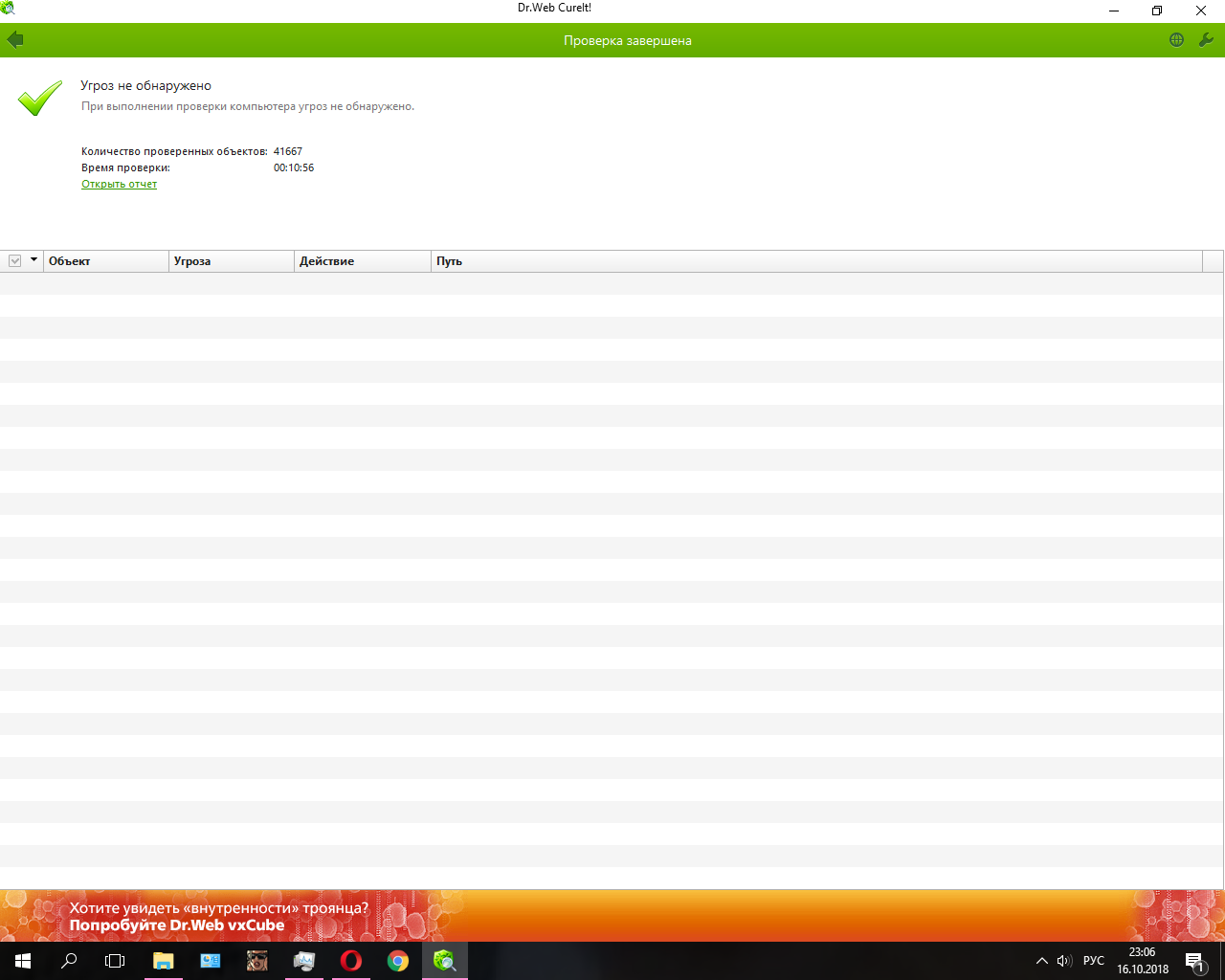The width and height of the screenshot is (1225, 980).
Task: Toggle the select-all checkbox in table header
Action: [15, 261]
